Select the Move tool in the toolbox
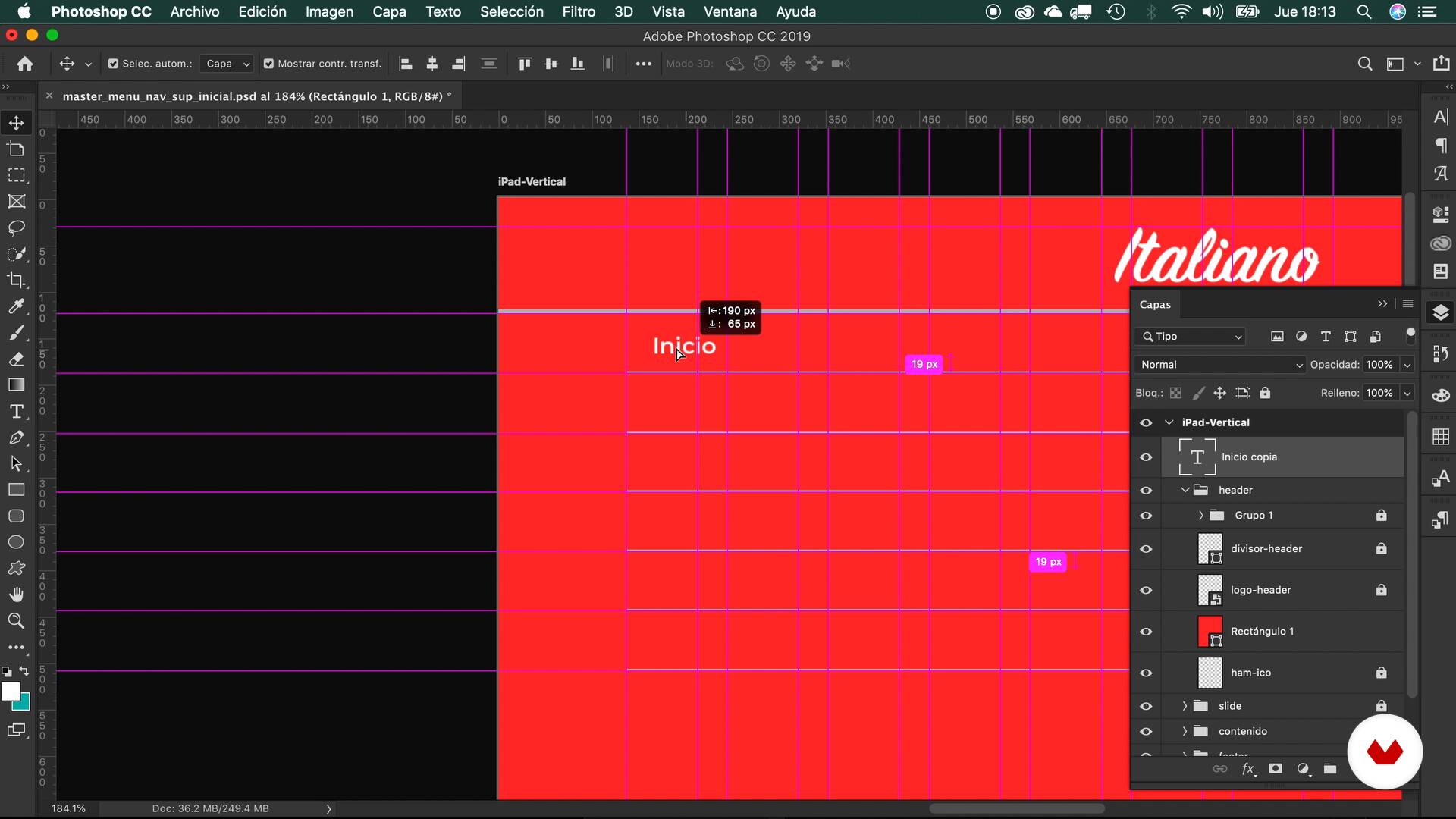This screenshot has width=1456, height=819. tap(16, 123)
